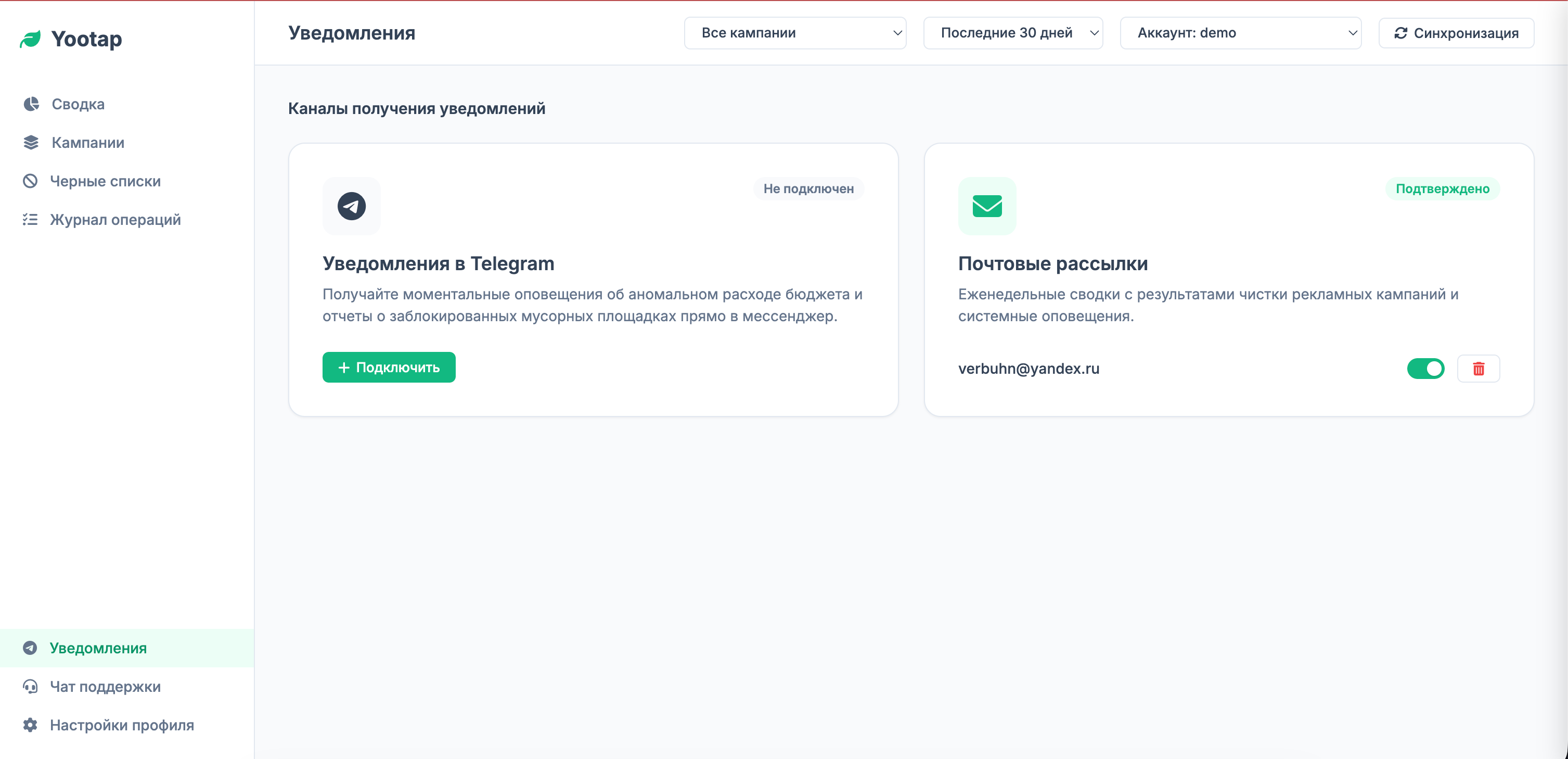Disable email notifications toggle for verbuhn@yandex.ru
Screen dimensions: 1568x759
coord(1425,369)
